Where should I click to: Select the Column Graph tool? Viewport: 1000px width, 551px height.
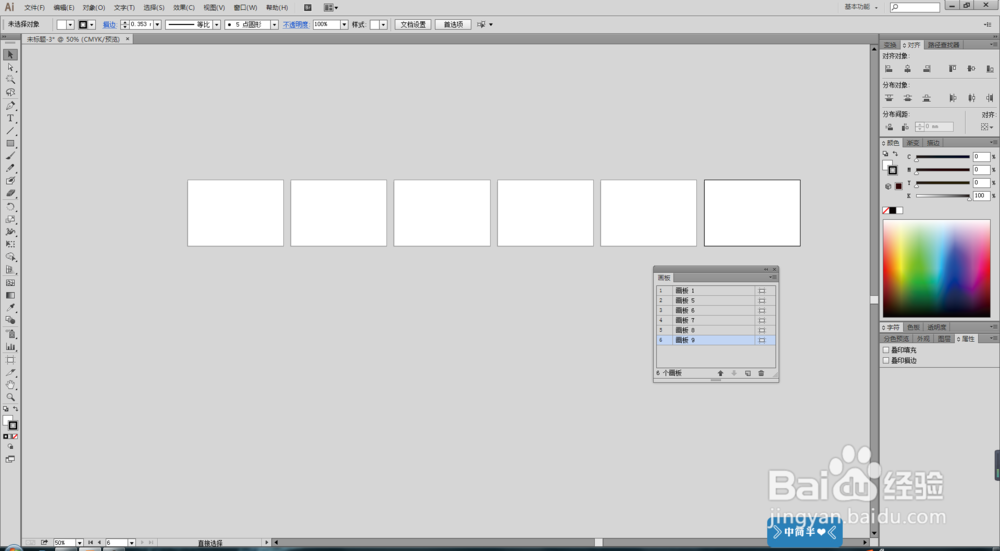coord(10,347)
